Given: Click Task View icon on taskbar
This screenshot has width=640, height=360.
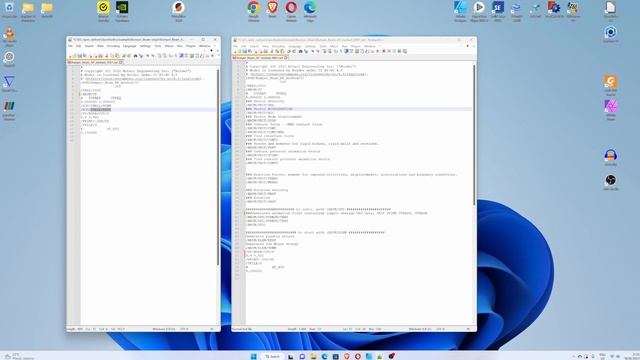Looking at the screenshot, I should click(291, 356).
